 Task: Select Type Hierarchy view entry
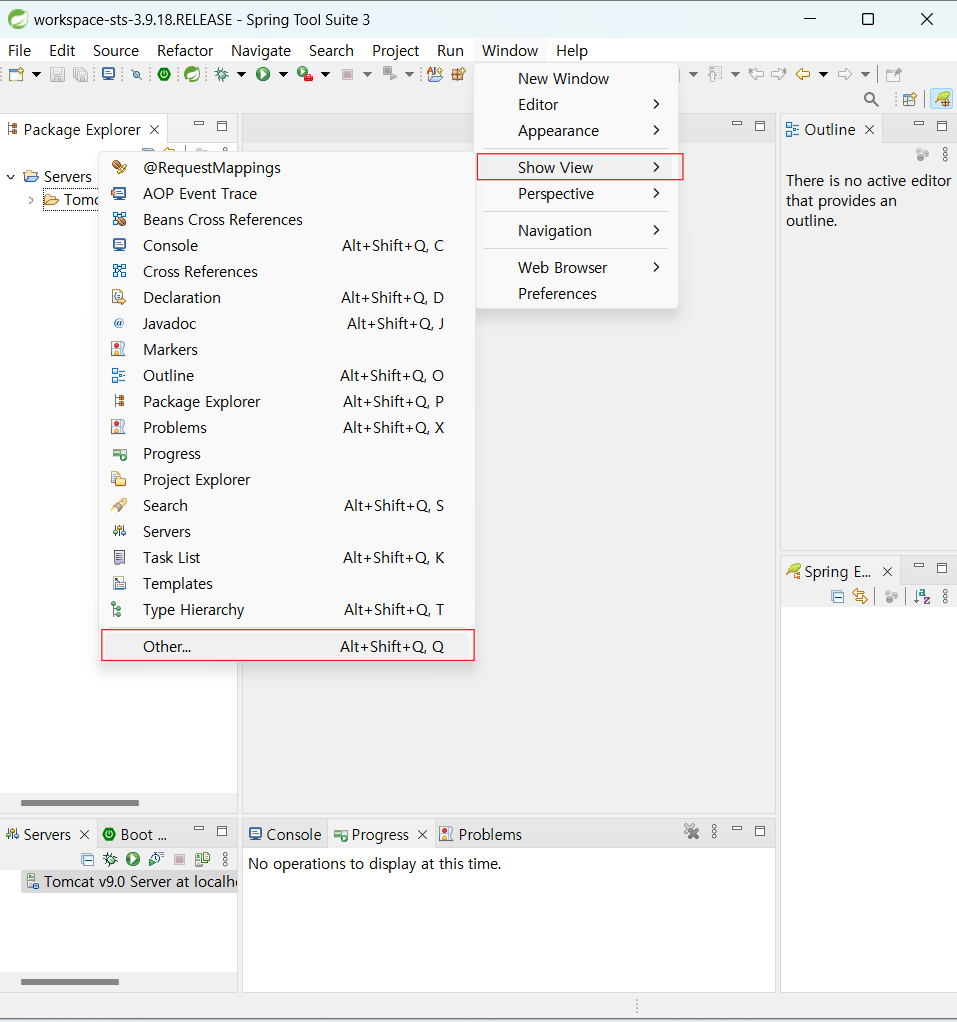point(287,610)
